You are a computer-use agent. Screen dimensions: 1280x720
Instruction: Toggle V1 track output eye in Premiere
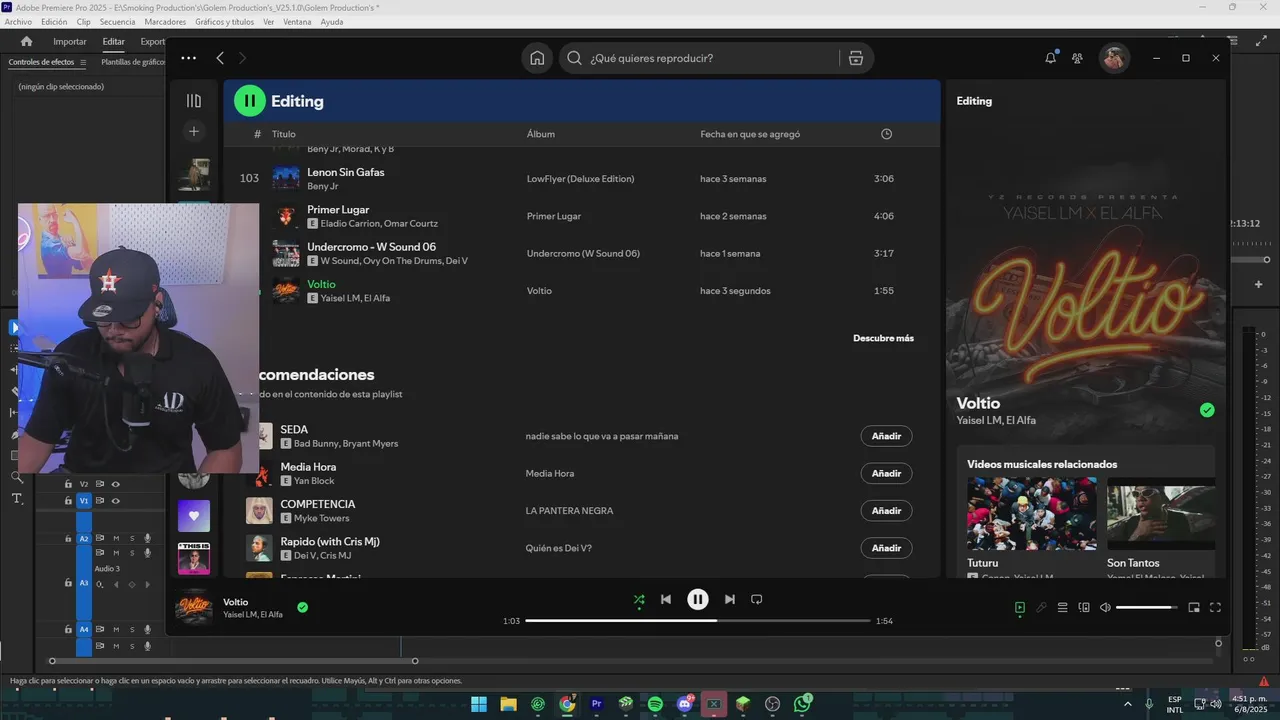point(115,501)
